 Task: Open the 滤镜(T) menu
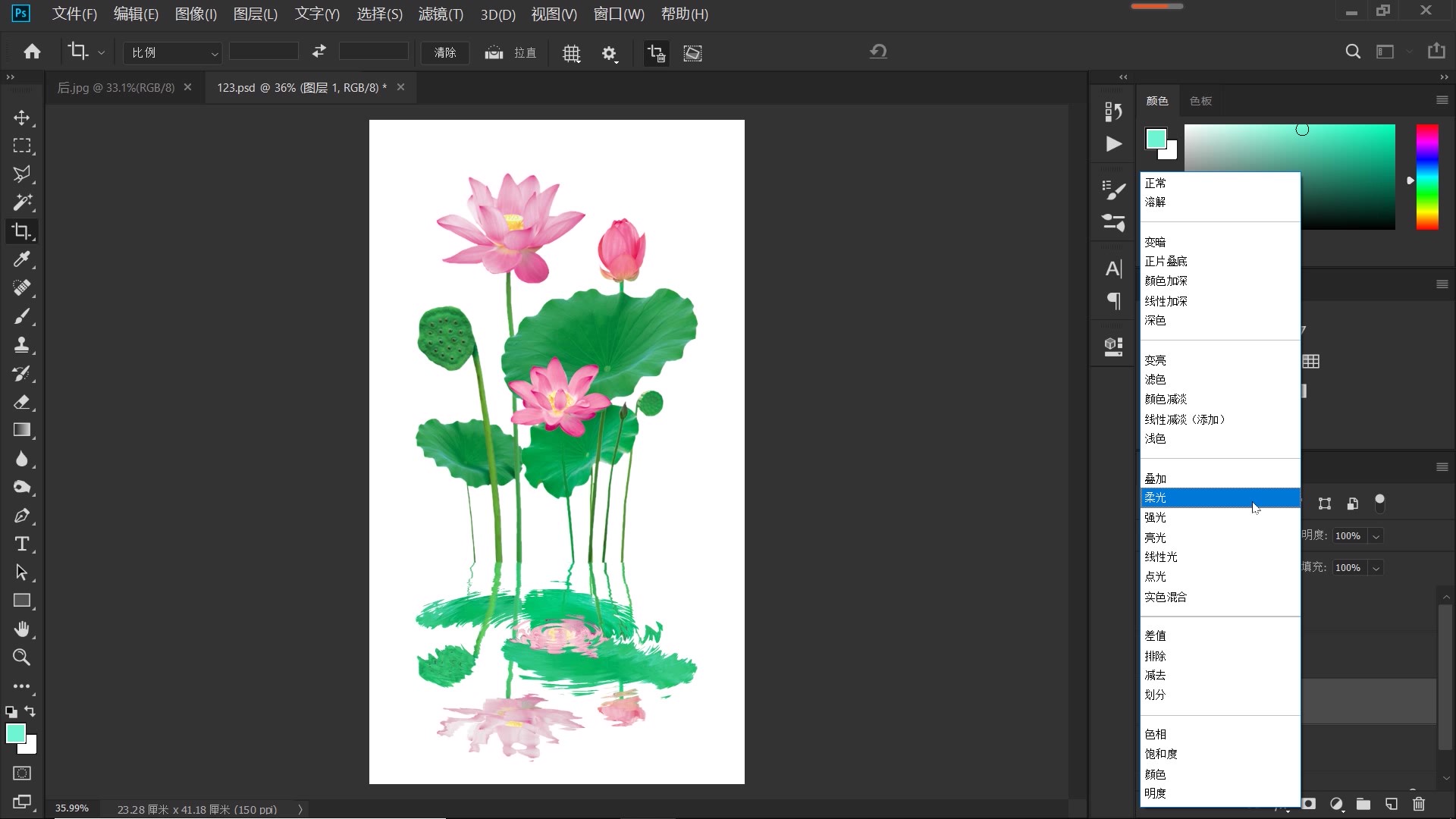click(440, 14)
